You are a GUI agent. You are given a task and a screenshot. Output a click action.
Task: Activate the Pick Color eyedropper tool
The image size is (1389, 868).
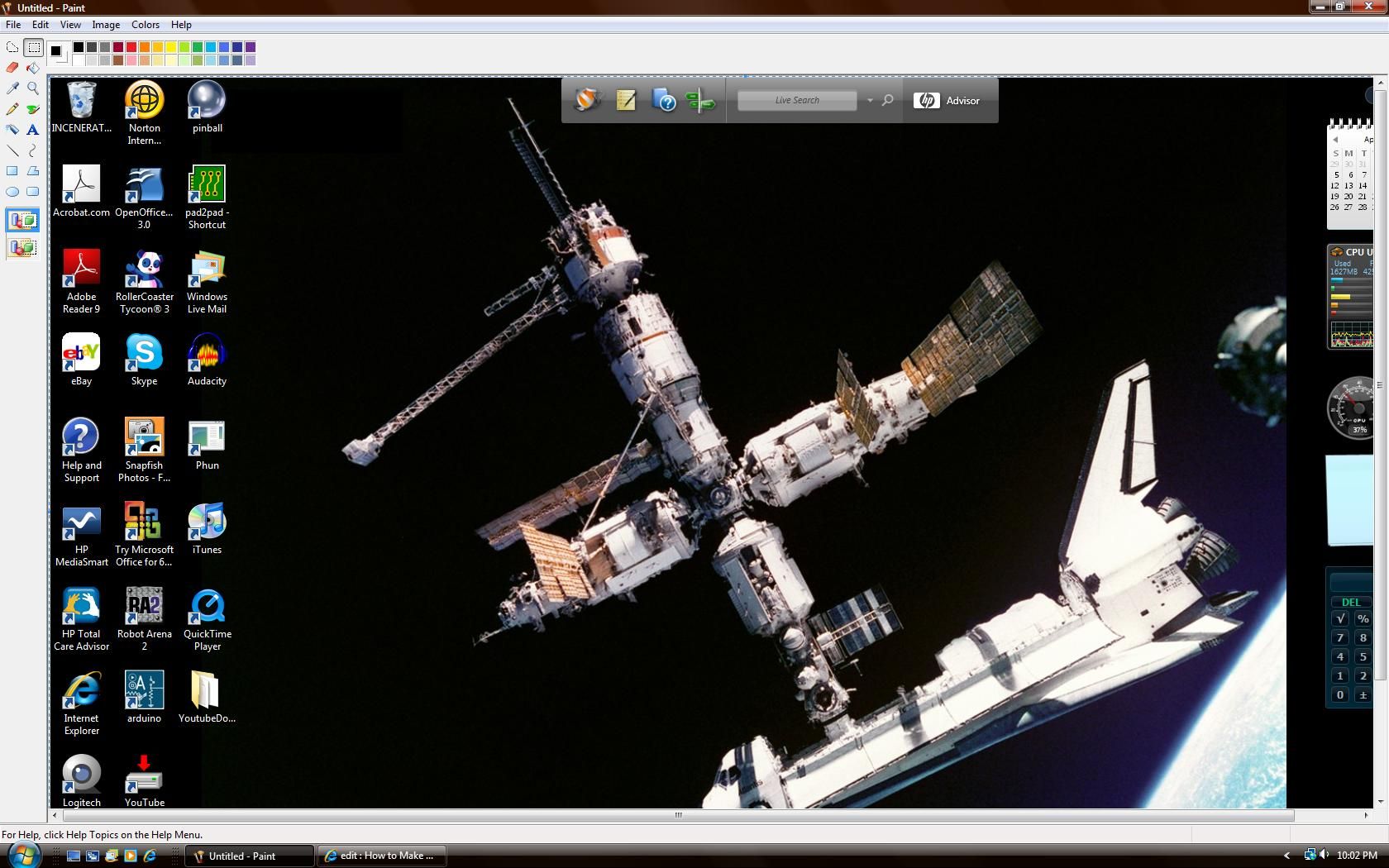click(12, 88)
